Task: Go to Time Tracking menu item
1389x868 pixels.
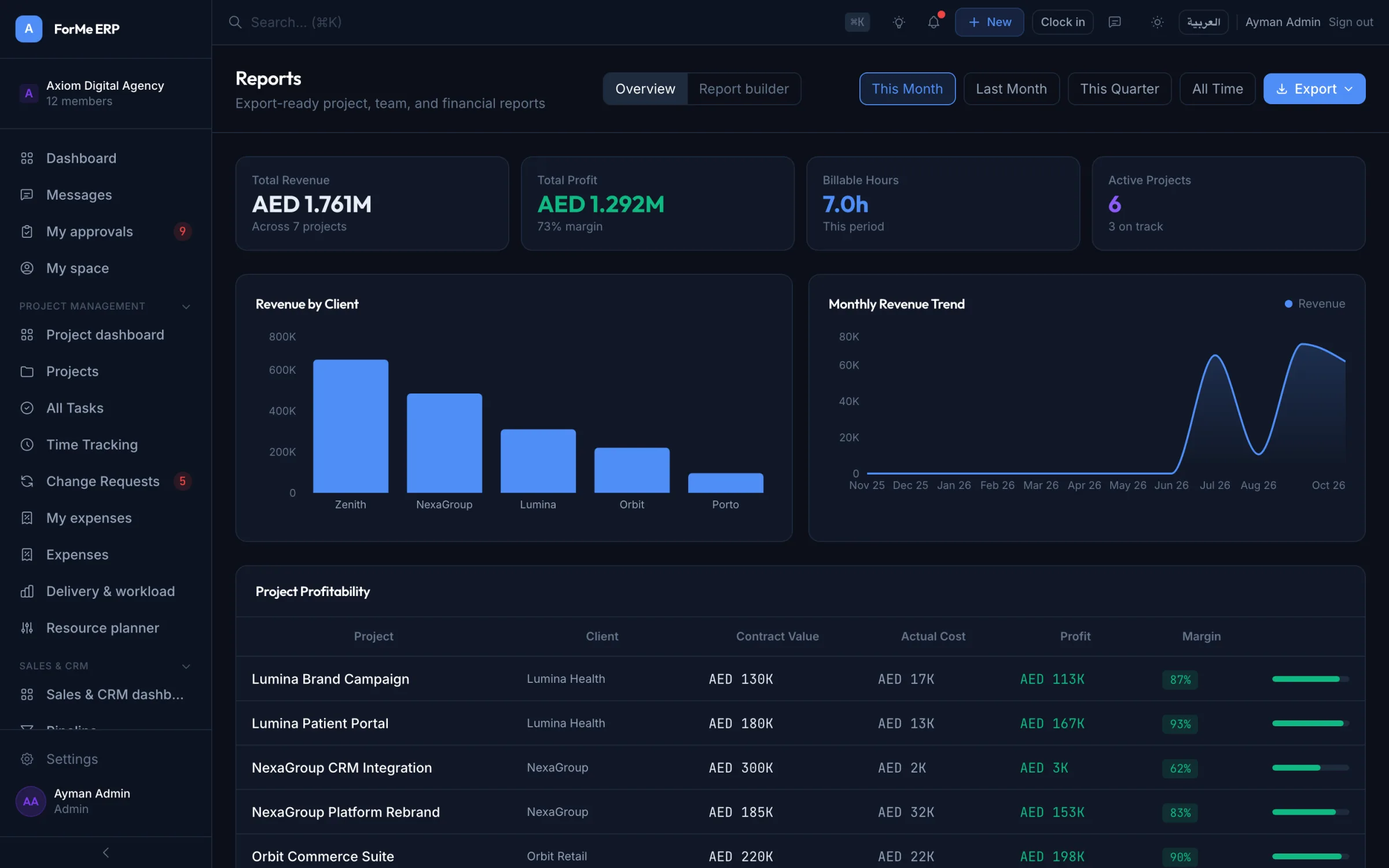Action: click(x=106, y=444)
